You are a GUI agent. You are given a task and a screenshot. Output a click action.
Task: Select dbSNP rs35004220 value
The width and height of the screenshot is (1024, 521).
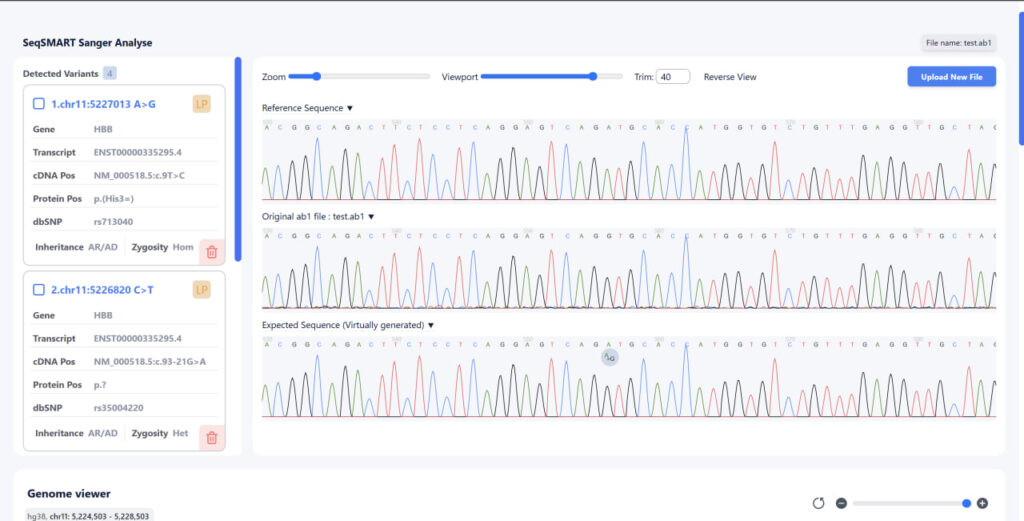118,407
